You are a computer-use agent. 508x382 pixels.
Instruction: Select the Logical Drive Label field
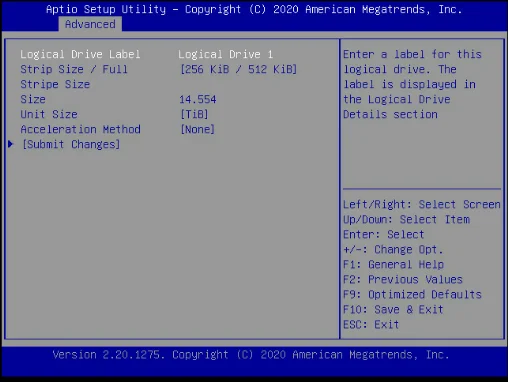[x=80, y=54]
